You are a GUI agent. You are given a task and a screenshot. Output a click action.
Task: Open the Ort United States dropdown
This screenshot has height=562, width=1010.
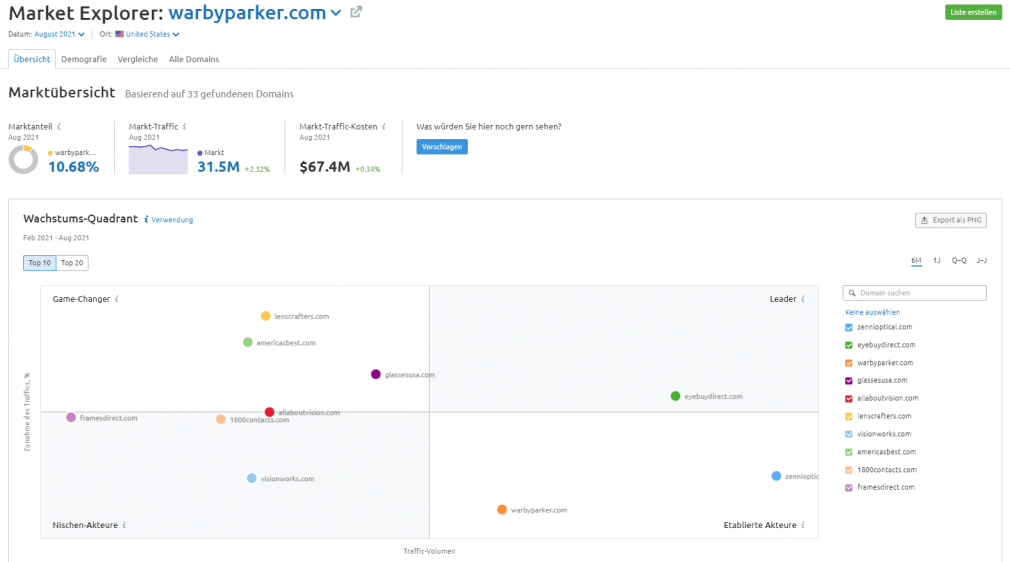148,34
